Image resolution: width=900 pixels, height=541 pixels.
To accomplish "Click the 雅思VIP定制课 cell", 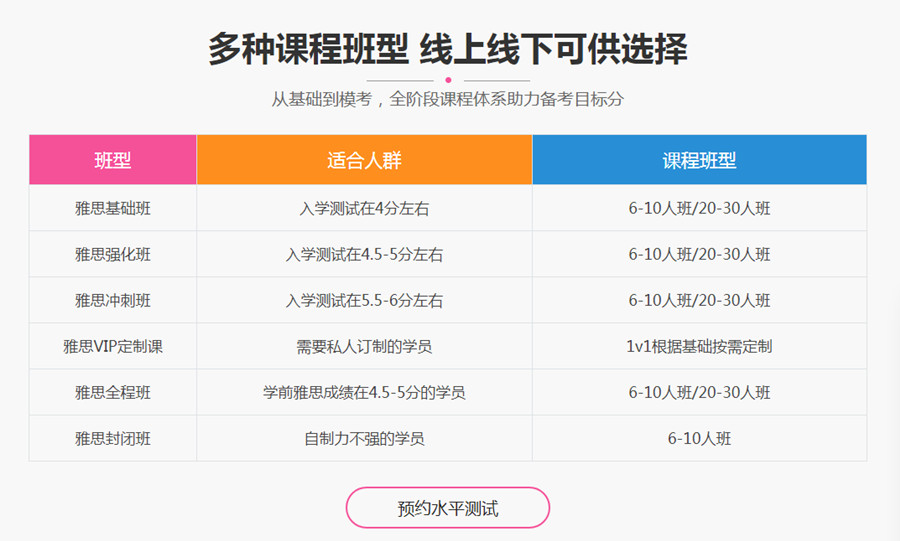I will point(112,347).
